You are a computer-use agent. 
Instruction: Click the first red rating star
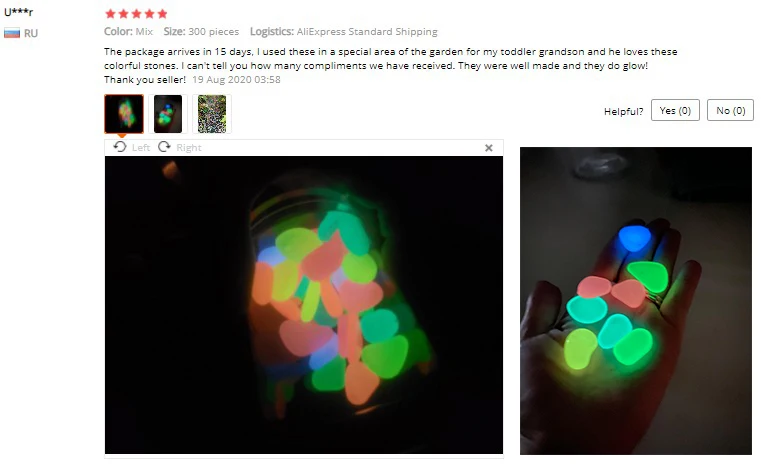(x=110, y=13)
